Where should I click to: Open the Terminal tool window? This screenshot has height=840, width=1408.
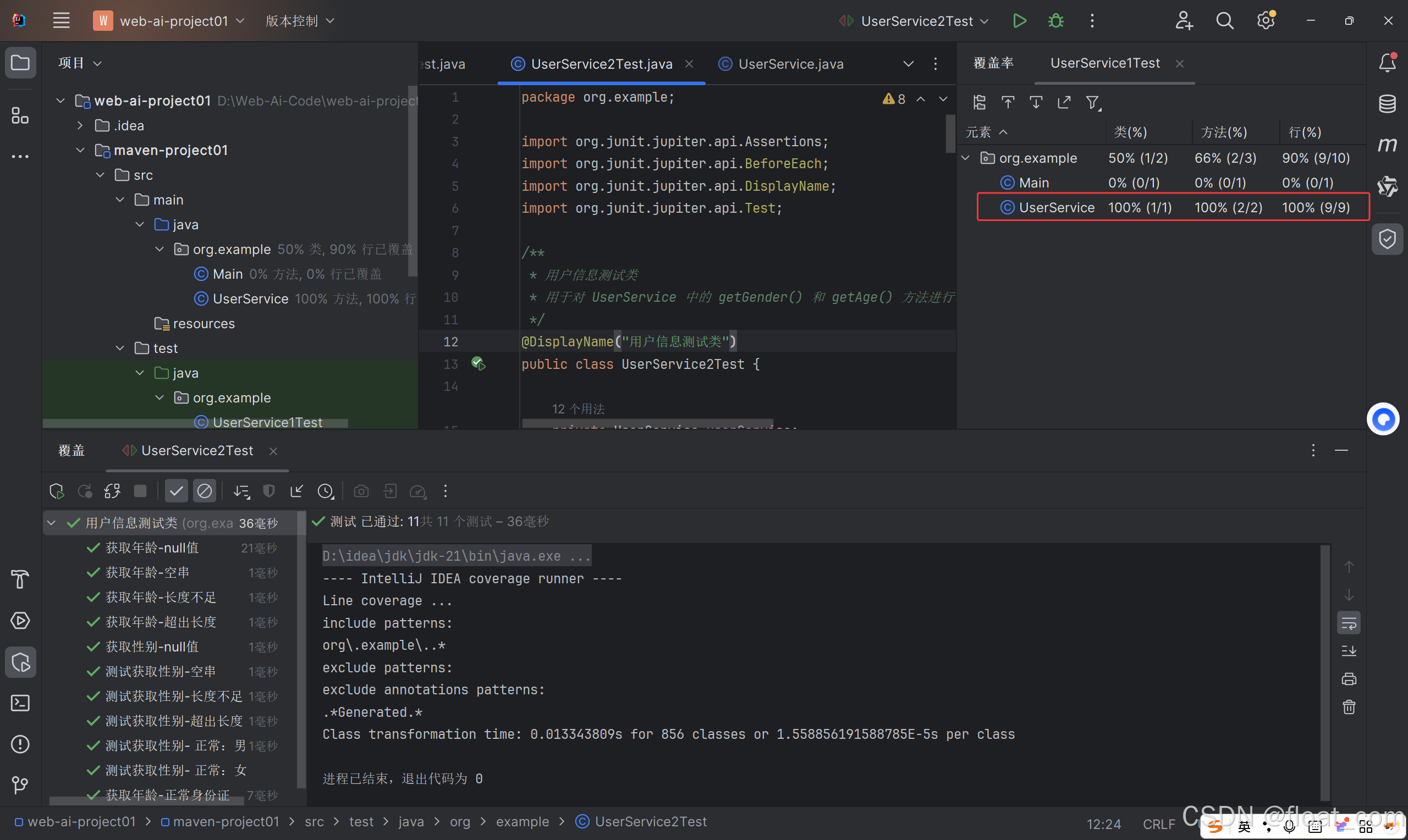(20, 703)
